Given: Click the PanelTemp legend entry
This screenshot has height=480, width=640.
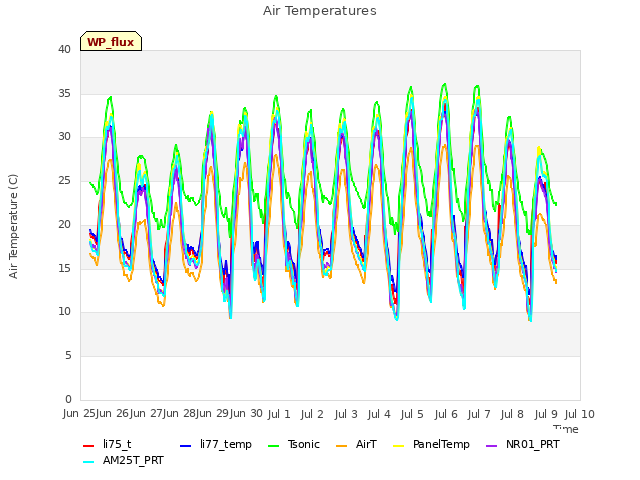Looking at the screenshot, I should [441, 444].
